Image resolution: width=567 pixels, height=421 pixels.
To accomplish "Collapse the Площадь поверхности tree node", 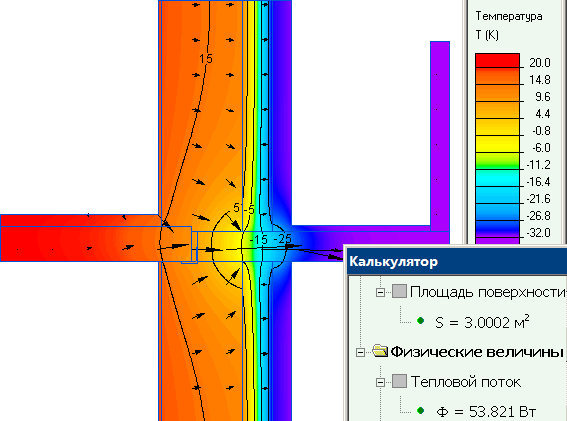I will click(380, 292).
